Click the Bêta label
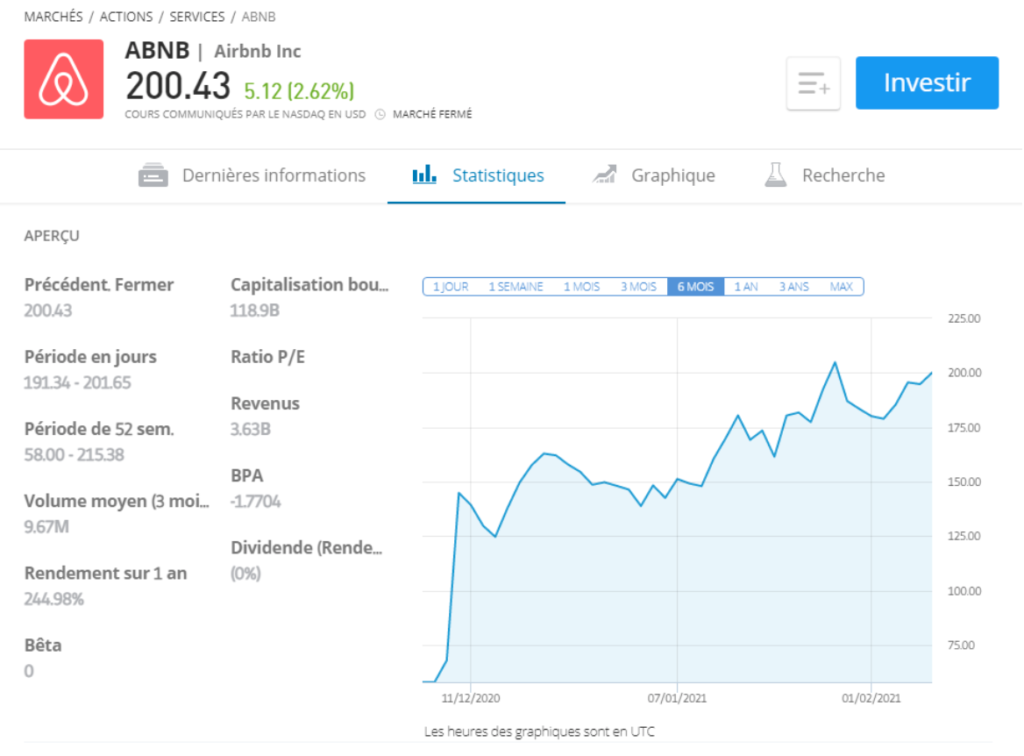 click(43, 645)
